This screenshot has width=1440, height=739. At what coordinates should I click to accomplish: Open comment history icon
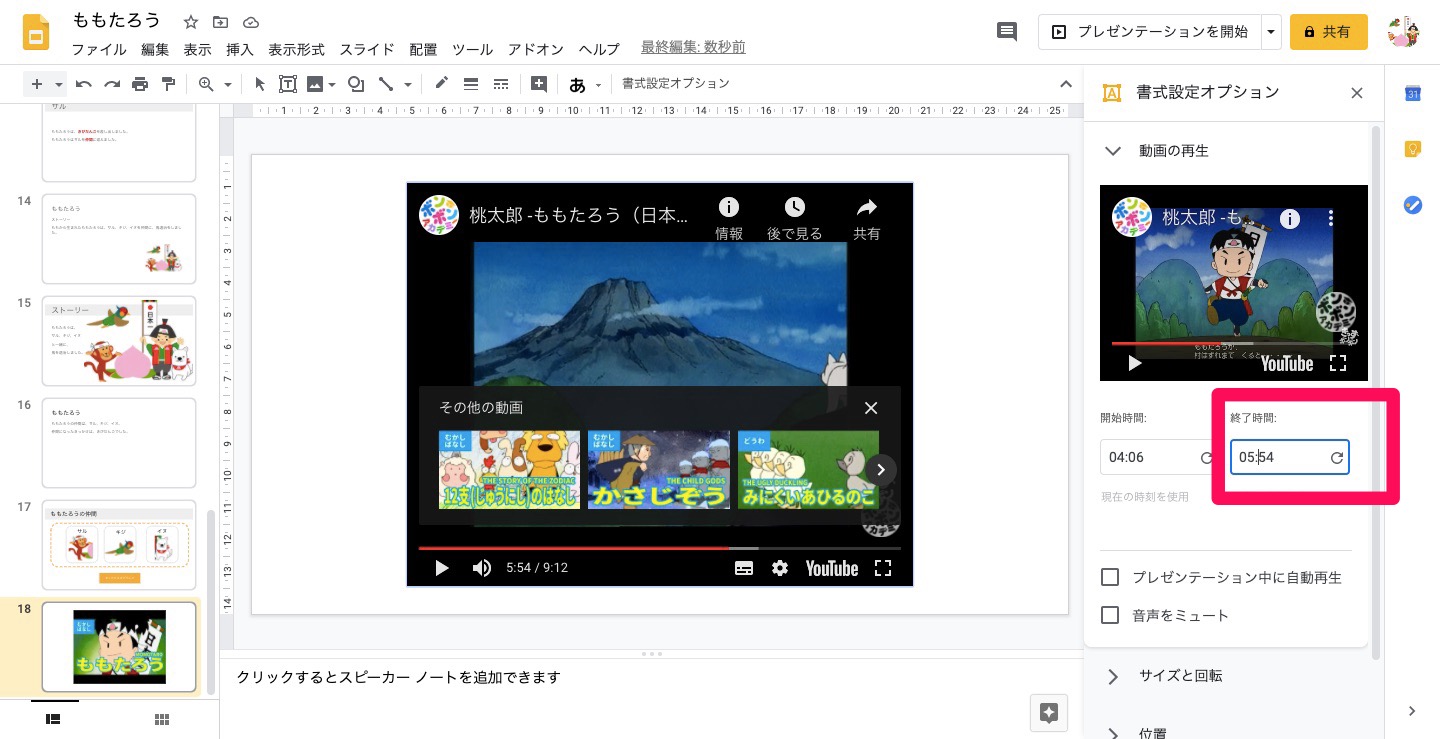1007,31
